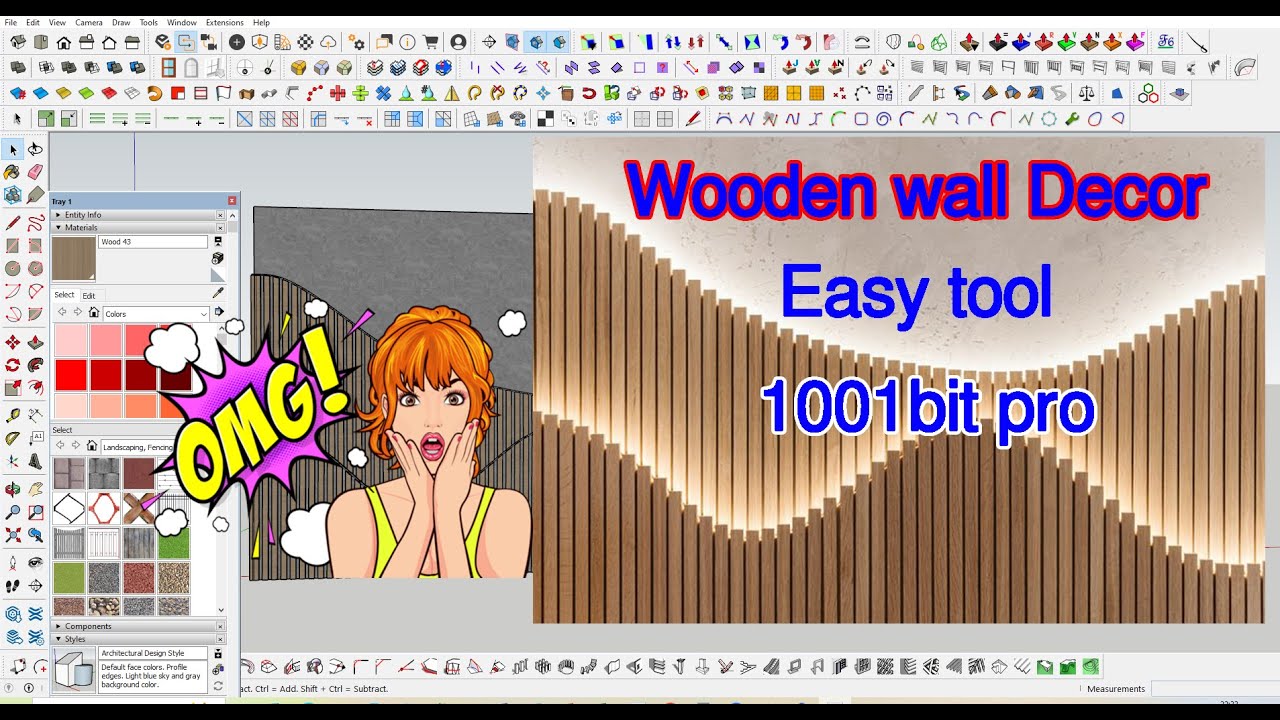
Task: Select the red hexagon paver material thumbnail
Action: 104,508
